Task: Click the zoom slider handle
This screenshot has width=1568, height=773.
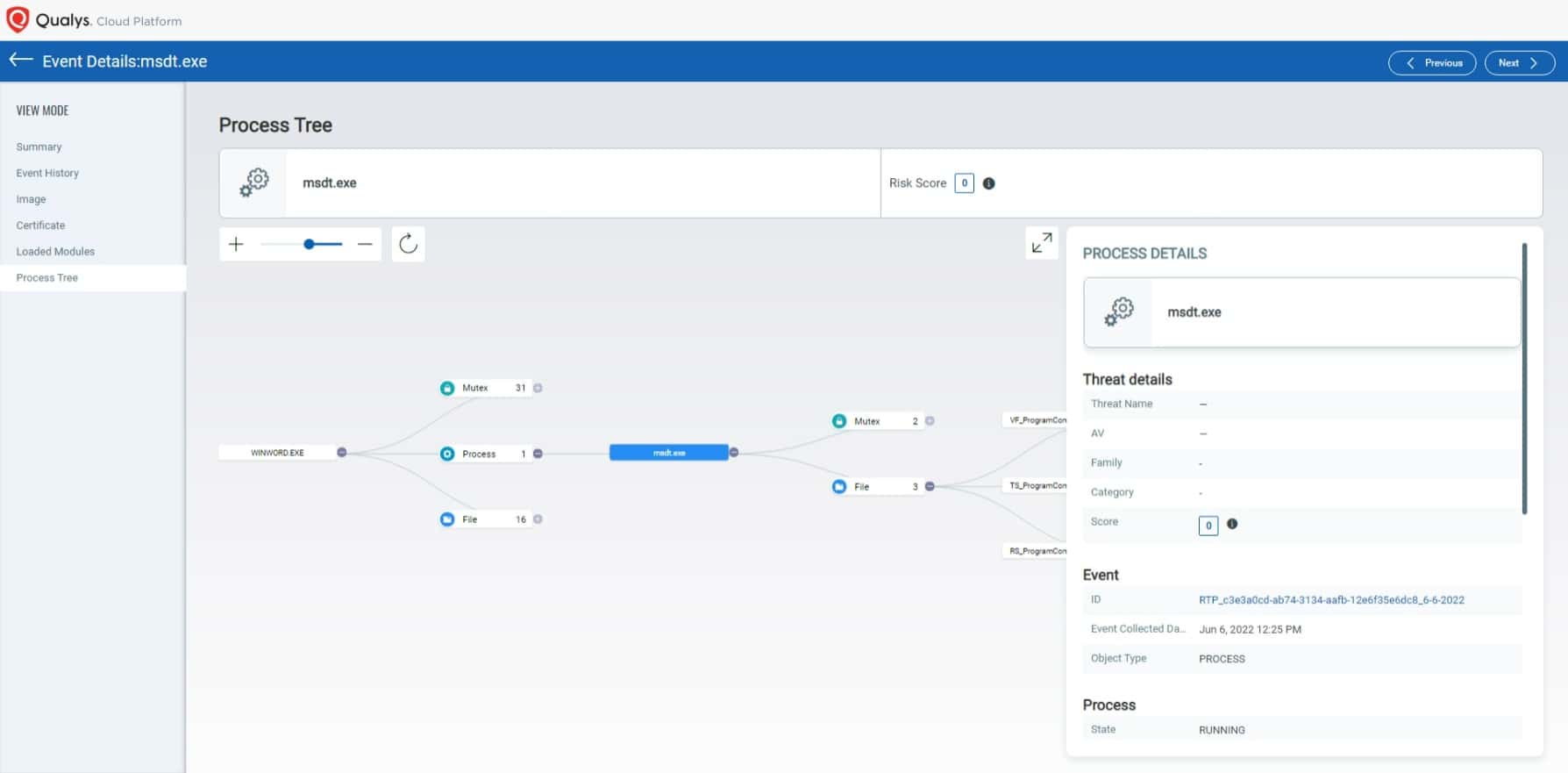Action: tap(309, 244)
